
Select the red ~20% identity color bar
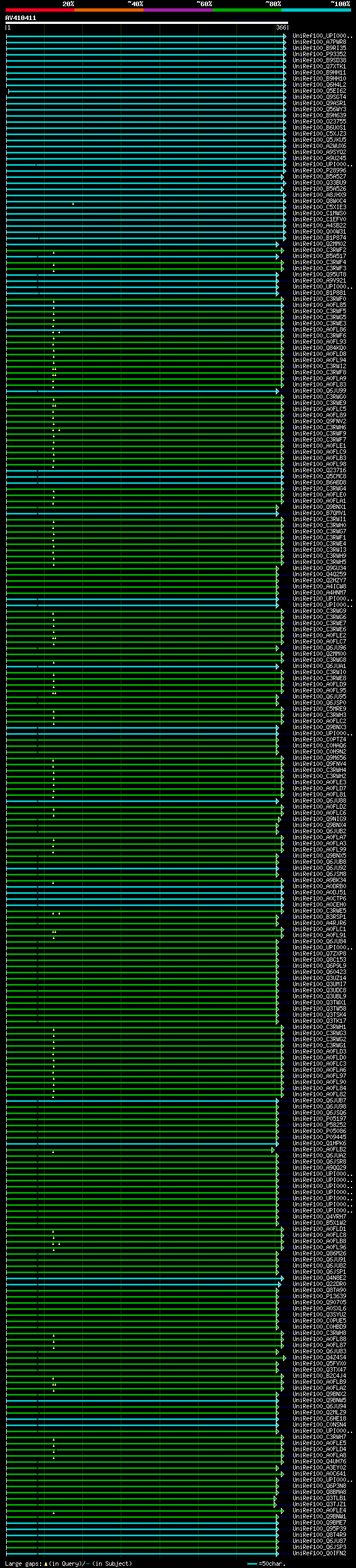[x=39, y=10]
